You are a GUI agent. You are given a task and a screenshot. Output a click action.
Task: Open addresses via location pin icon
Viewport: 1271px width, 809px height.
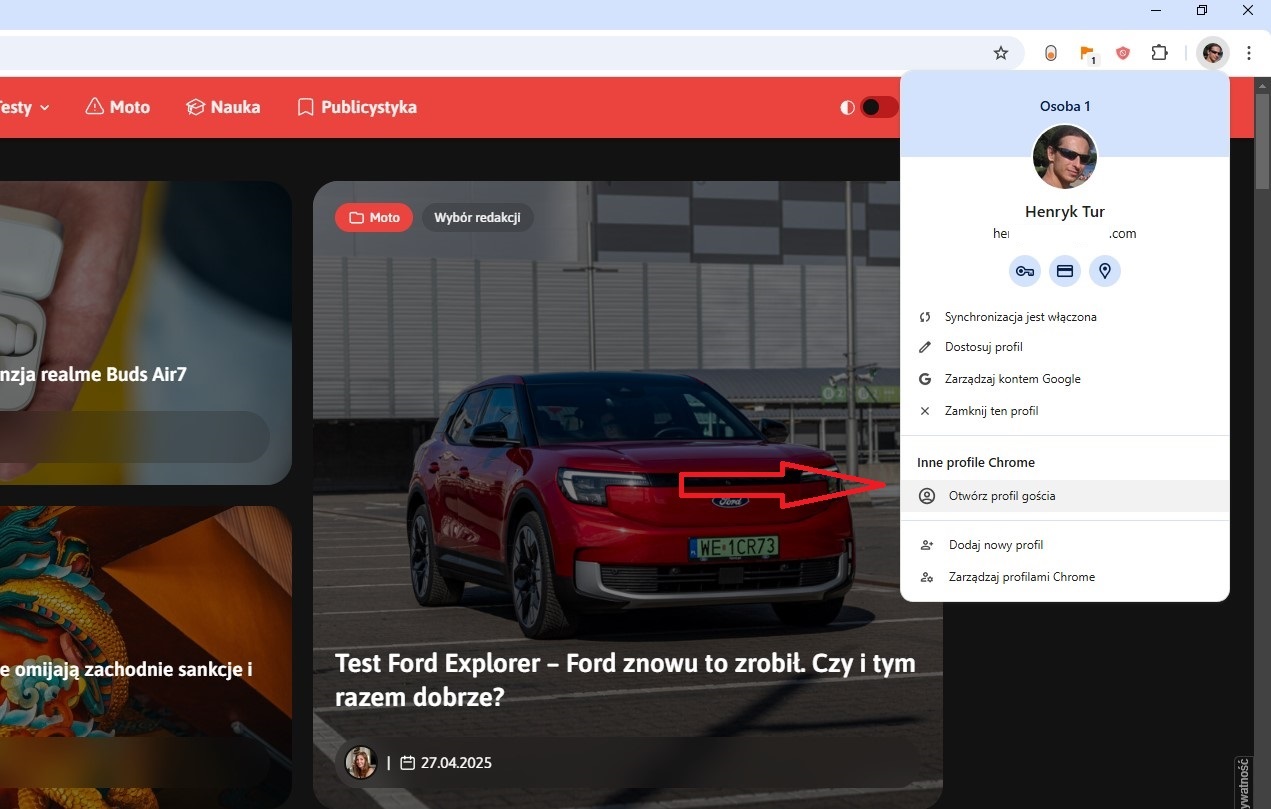point(1105,271)
